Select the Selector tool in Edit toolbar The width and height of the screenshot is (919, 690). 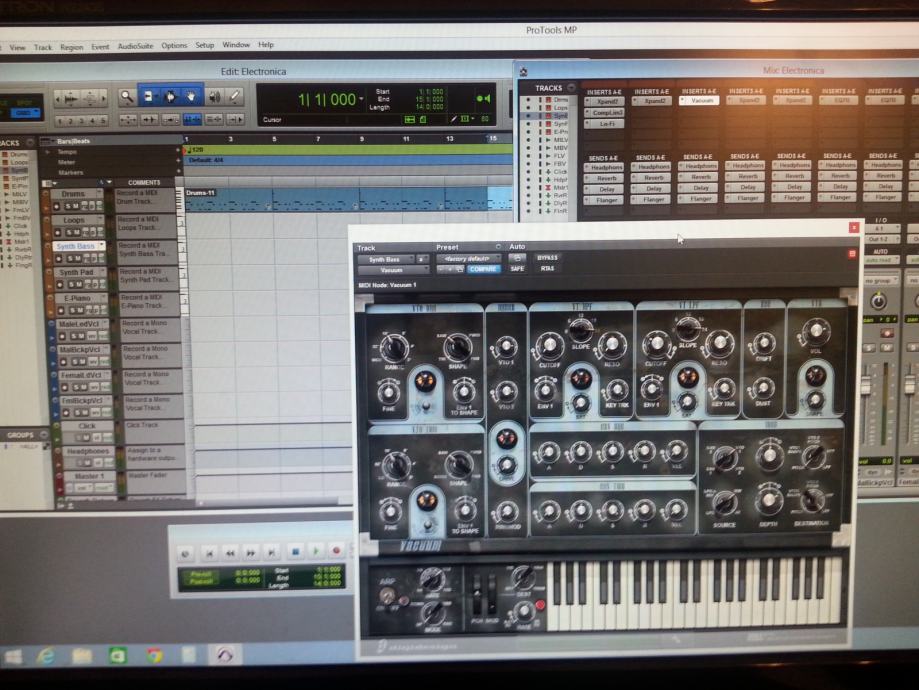click(171, 96)
